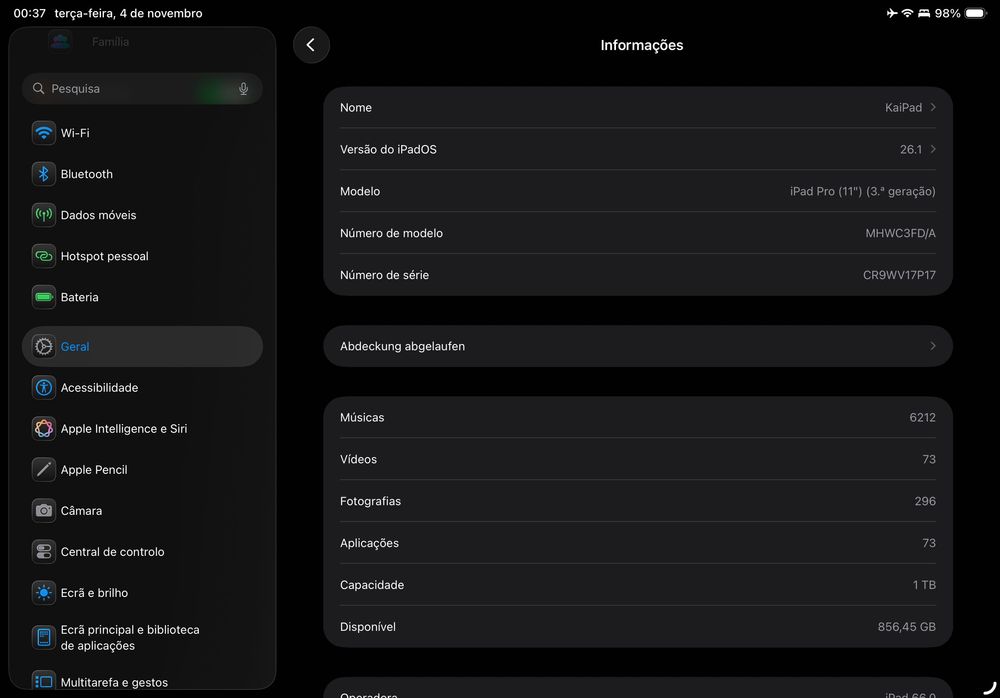The height and width of the screenshot is (698, 1000).
Task: Tap Abdeckung abgelaufen text
Action: click(402, 346)
